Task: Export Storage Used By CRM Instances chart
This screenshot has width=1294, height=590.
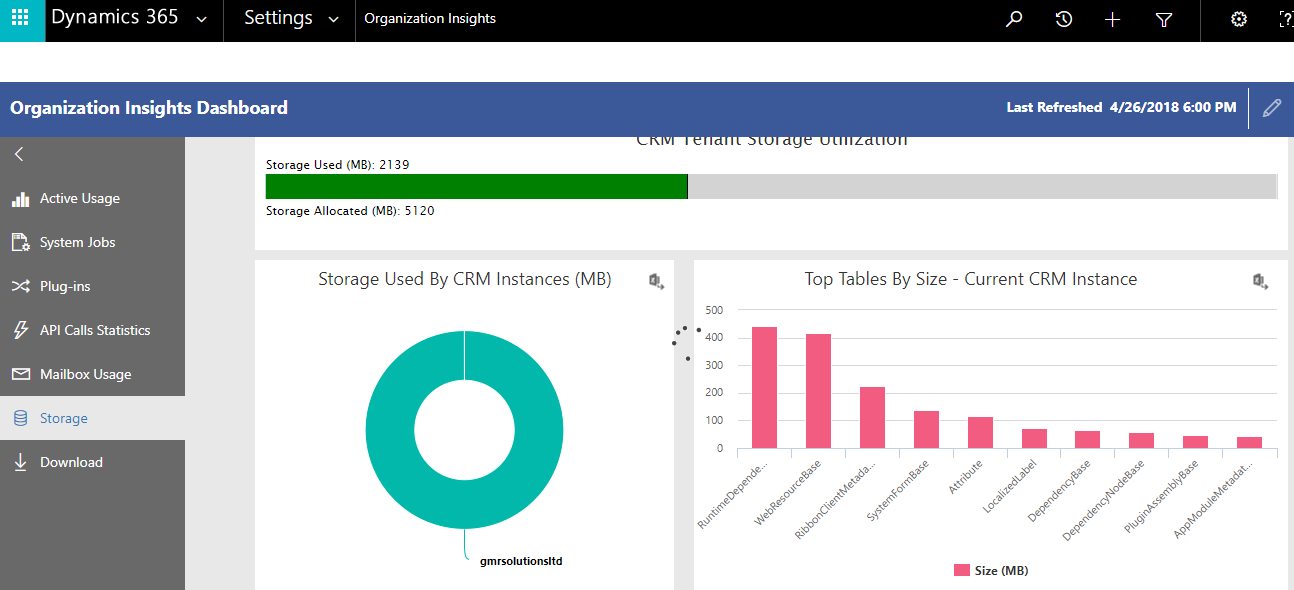Action: 656,281
